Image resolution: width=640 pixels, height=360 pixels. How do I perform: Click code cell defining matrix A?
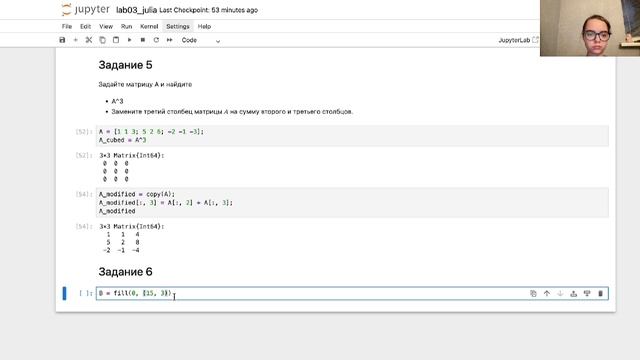pos(352,136)
